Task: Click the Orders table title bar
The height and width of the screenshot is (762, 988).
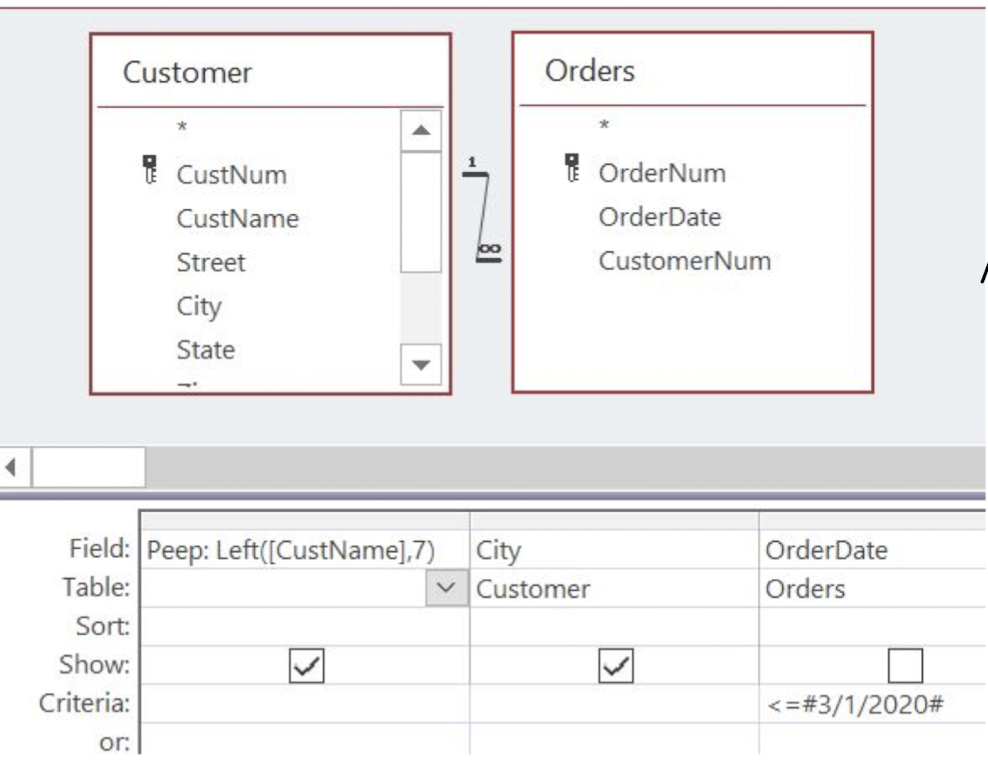Action: click(x=692, y=71)
